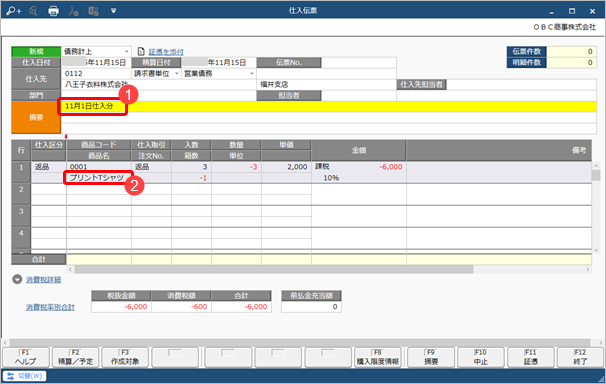Click the 課税 tax category cell
The height and width of the screenshot is (384, 606).
322,167
